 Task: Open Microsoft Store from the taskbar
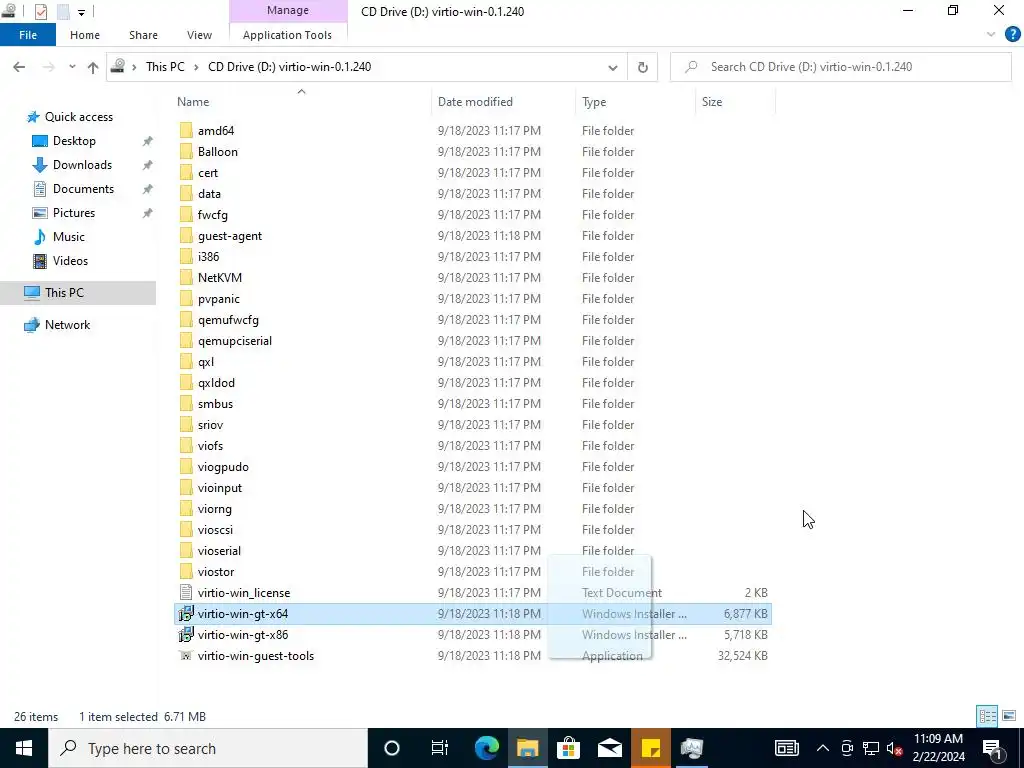point(569,748)
